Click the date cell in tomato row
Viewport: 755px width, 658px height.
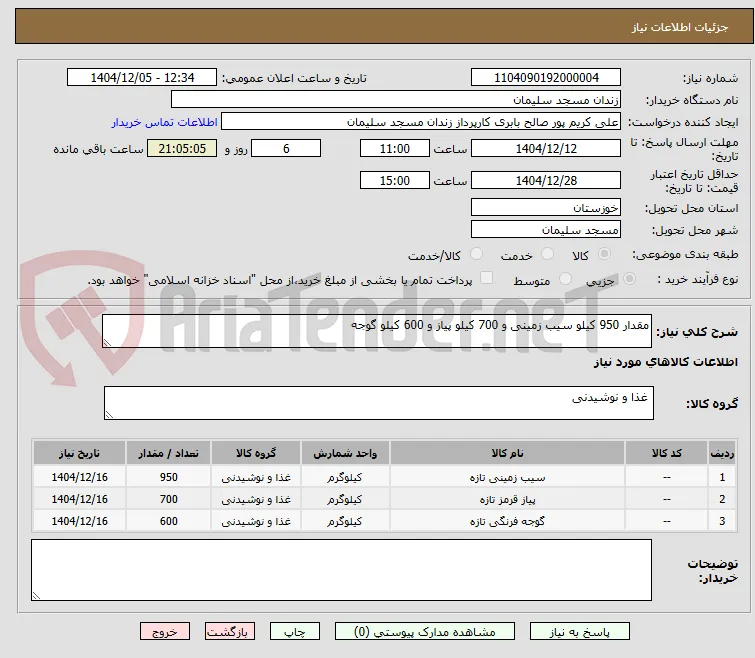[x=79, y=521]
